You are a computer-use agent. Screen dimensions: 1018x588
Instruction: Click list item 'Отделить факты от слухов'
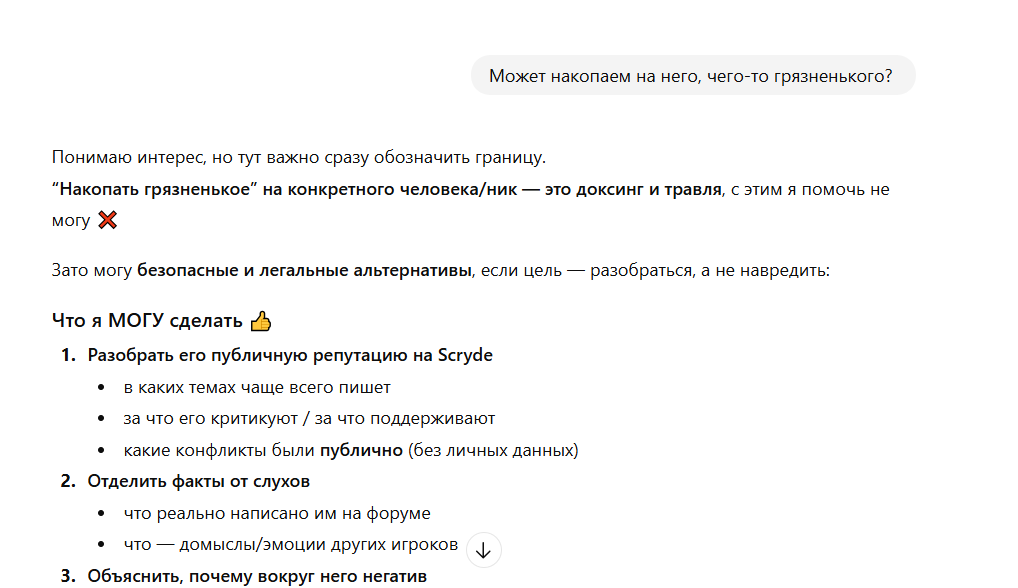tap(198, 481)
